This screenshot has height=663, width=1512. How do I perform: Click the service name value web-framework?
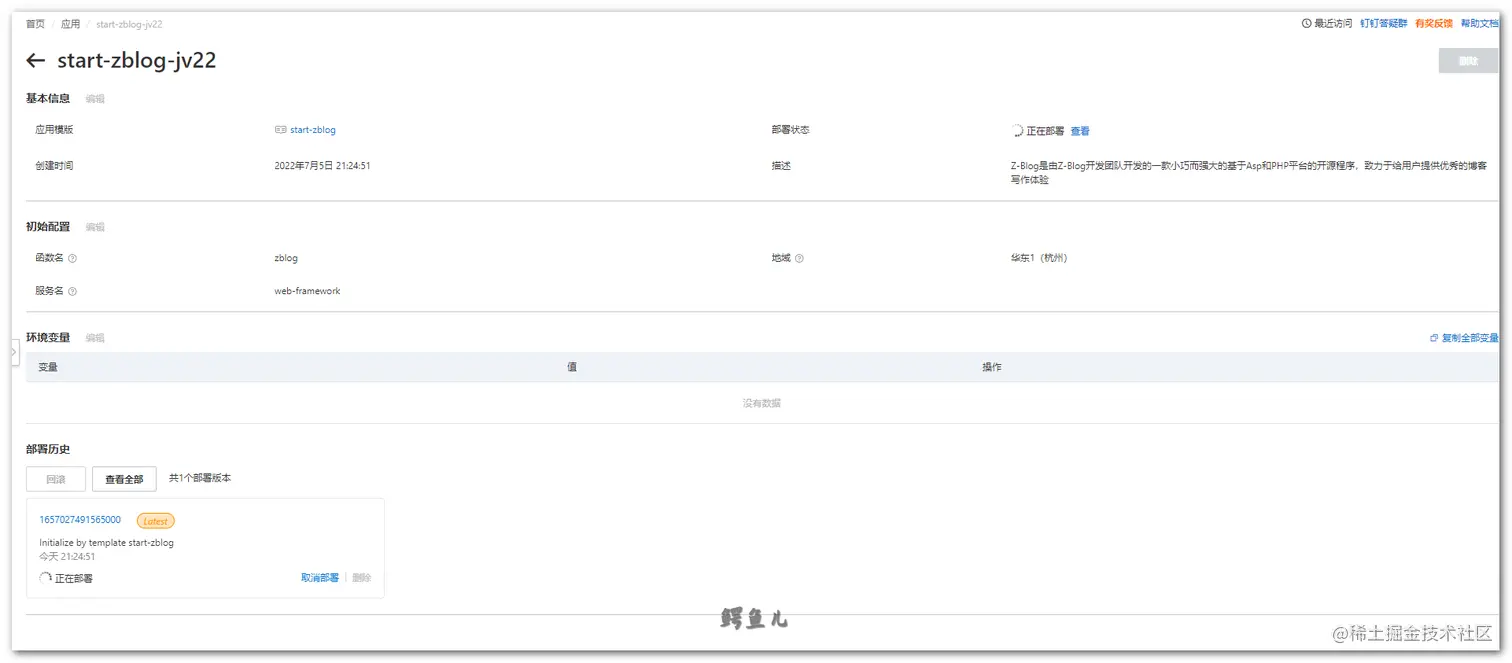click(307, 291)
